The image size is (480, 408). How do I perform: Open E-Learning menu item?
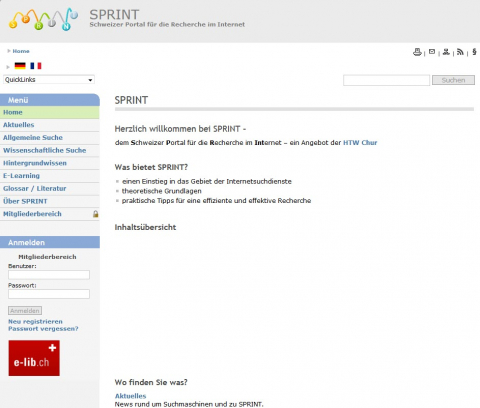[50, 176]
